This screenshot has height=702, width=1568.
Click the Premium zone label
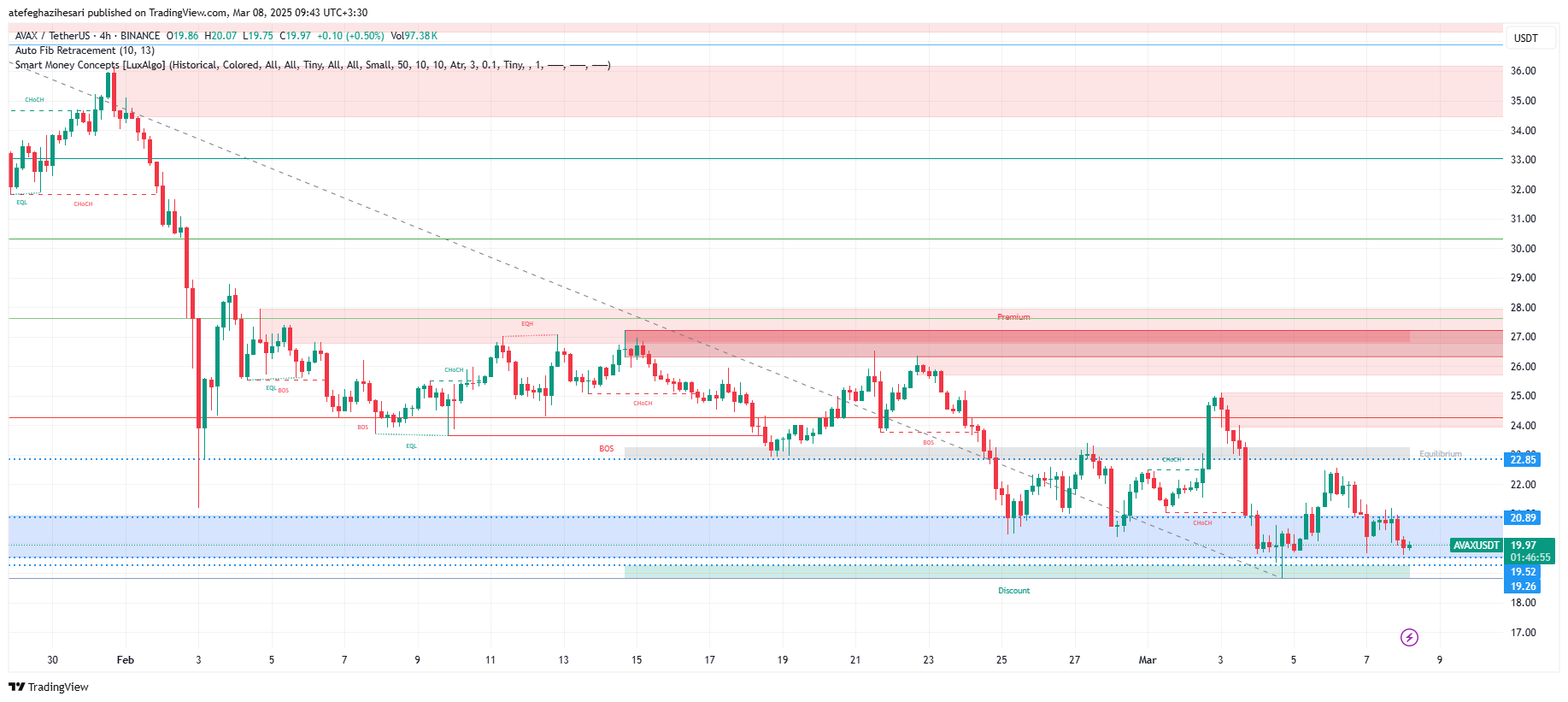click(x=1013, y=317)
